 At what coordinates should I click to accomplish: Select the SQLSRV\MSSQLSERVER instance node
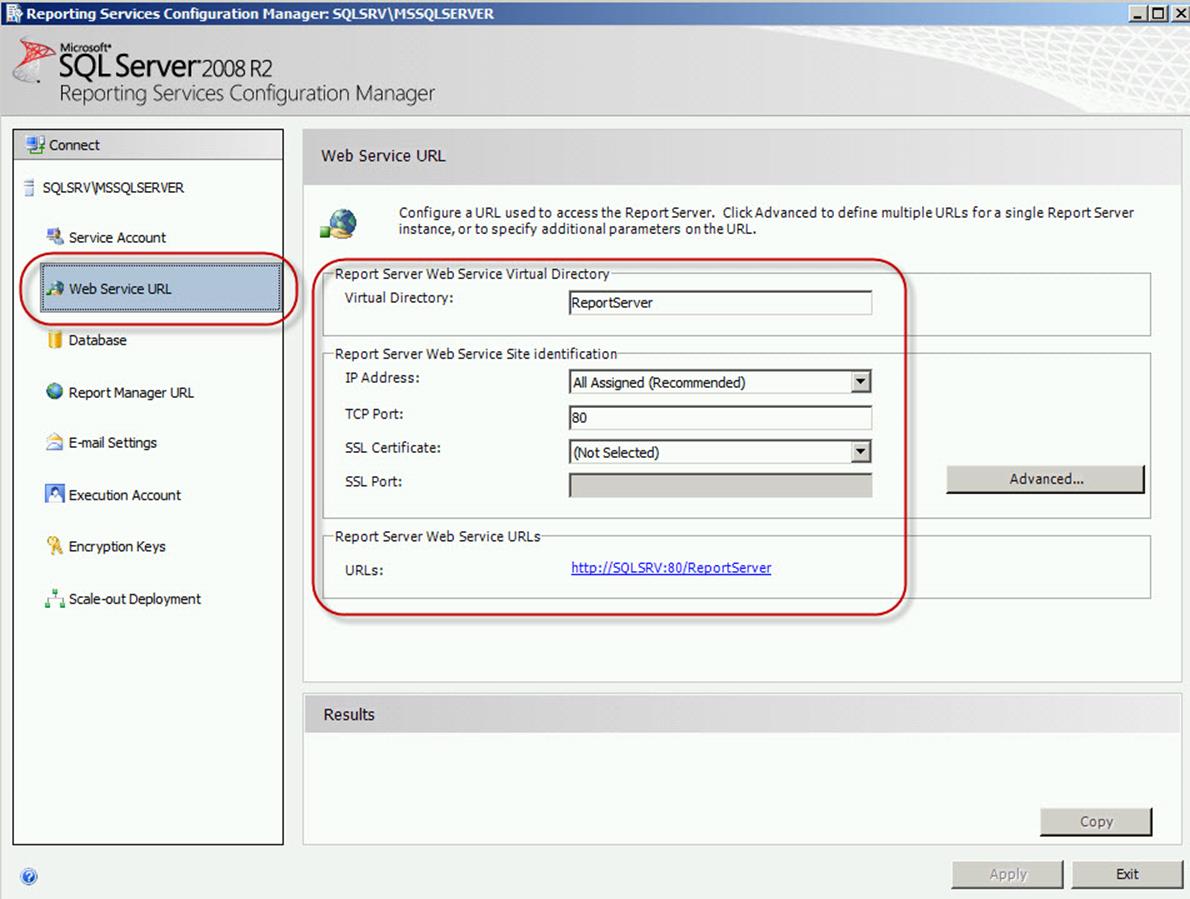click(112, 187)
